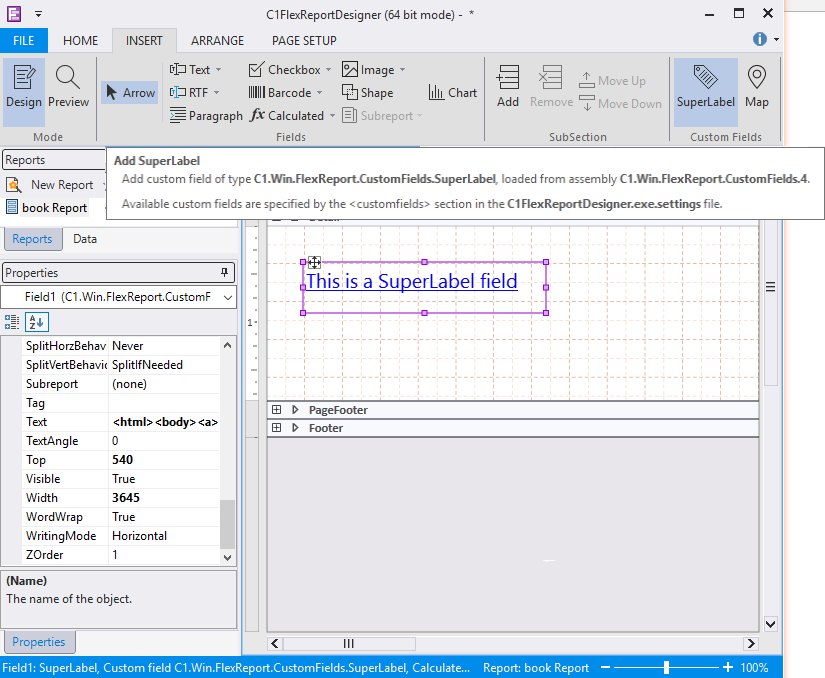
Task: Edit the Top property value 540
Action: click(x=164, y=460)
